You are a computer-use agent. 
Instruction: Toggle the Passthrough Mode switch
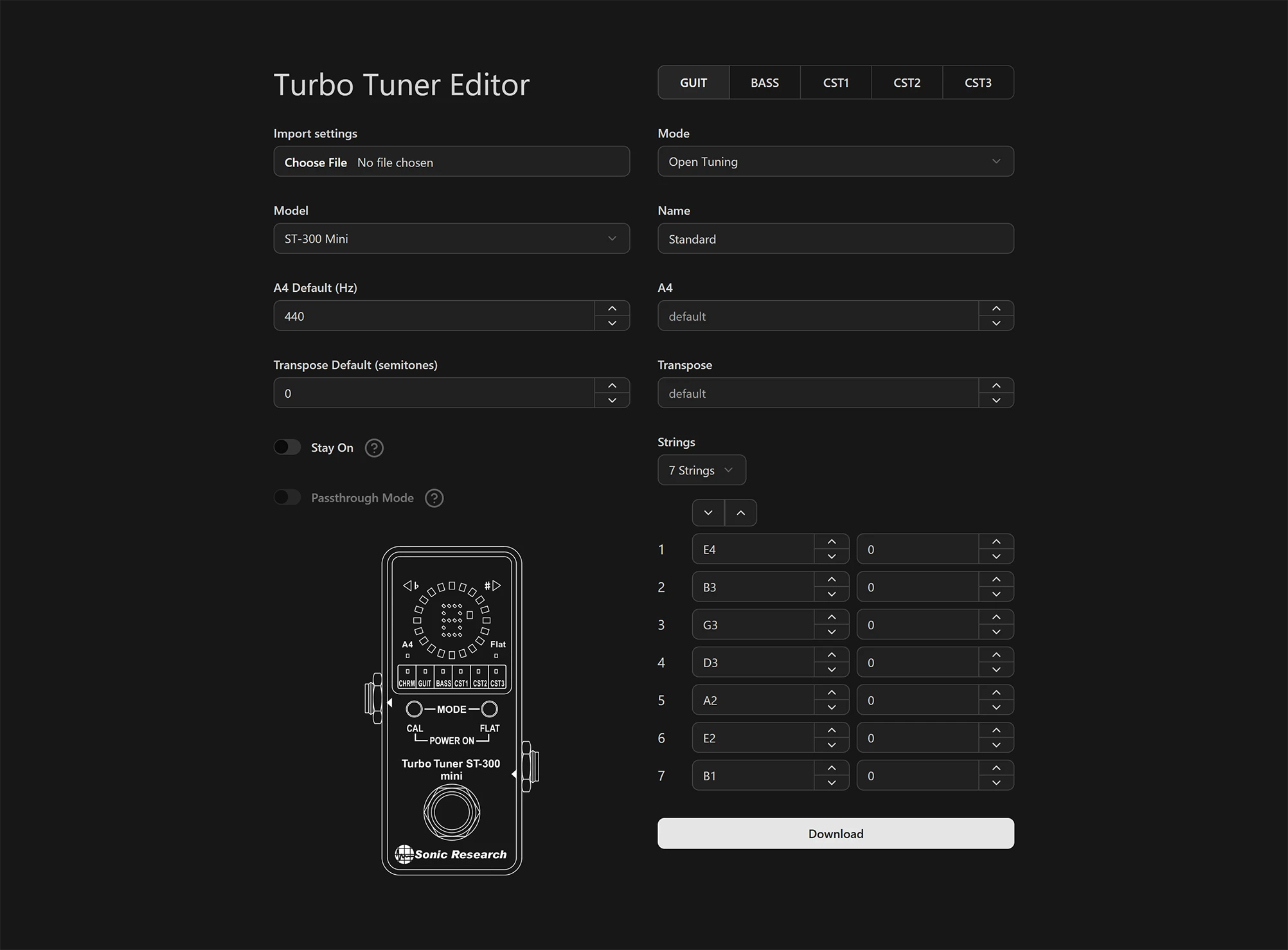pyautogui.click(x=287, y=497)
